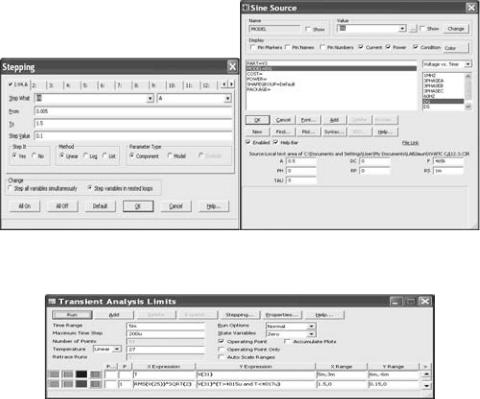Click the Run button
The width and height of the screenshot is (480, 399).
point(72,315)
